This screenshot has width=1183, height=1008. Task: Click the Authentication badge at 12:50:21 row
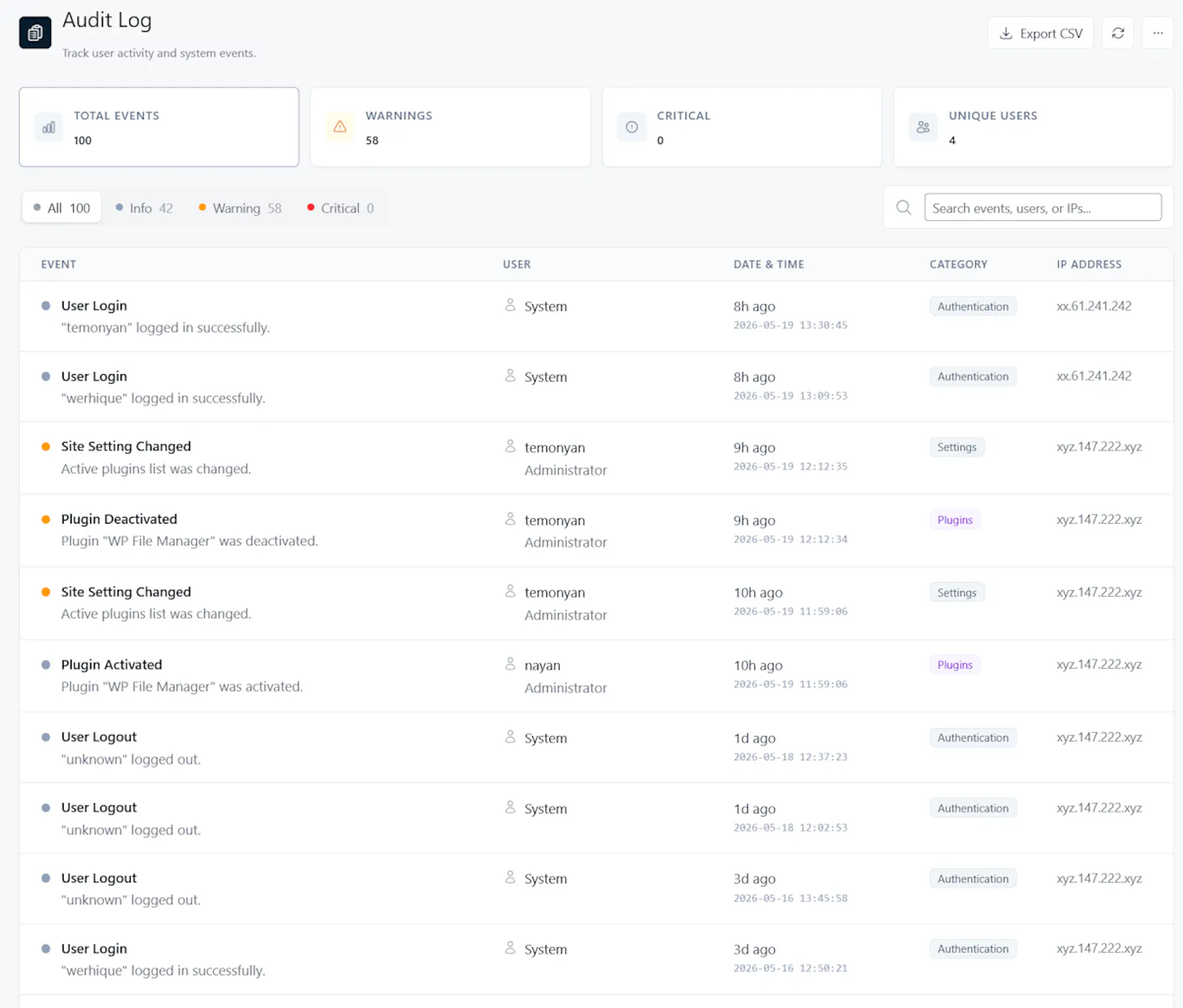click(973, 949)
